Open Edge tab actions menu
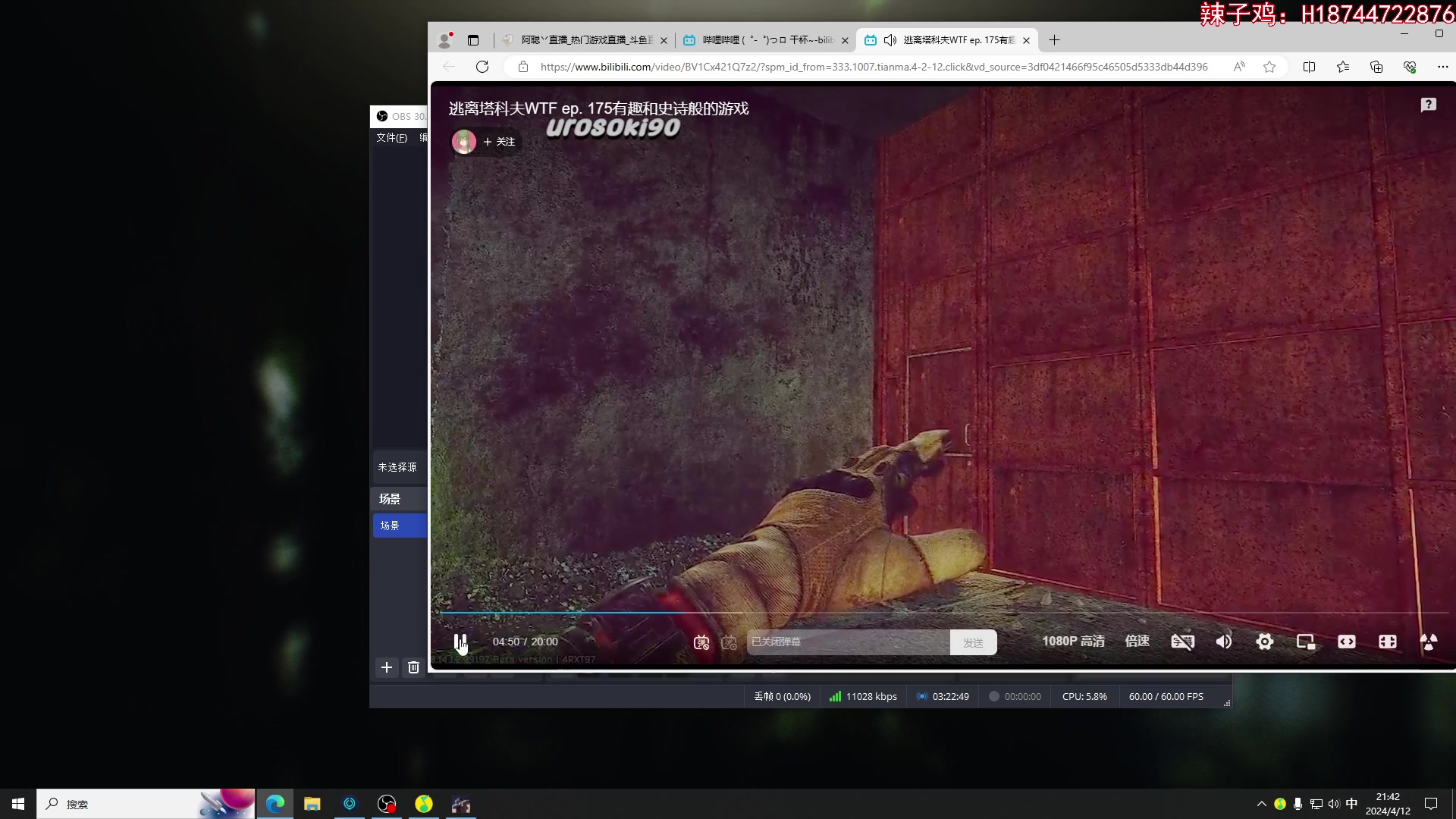This screenshot has height=819, width=1456. tap(473, 40)
